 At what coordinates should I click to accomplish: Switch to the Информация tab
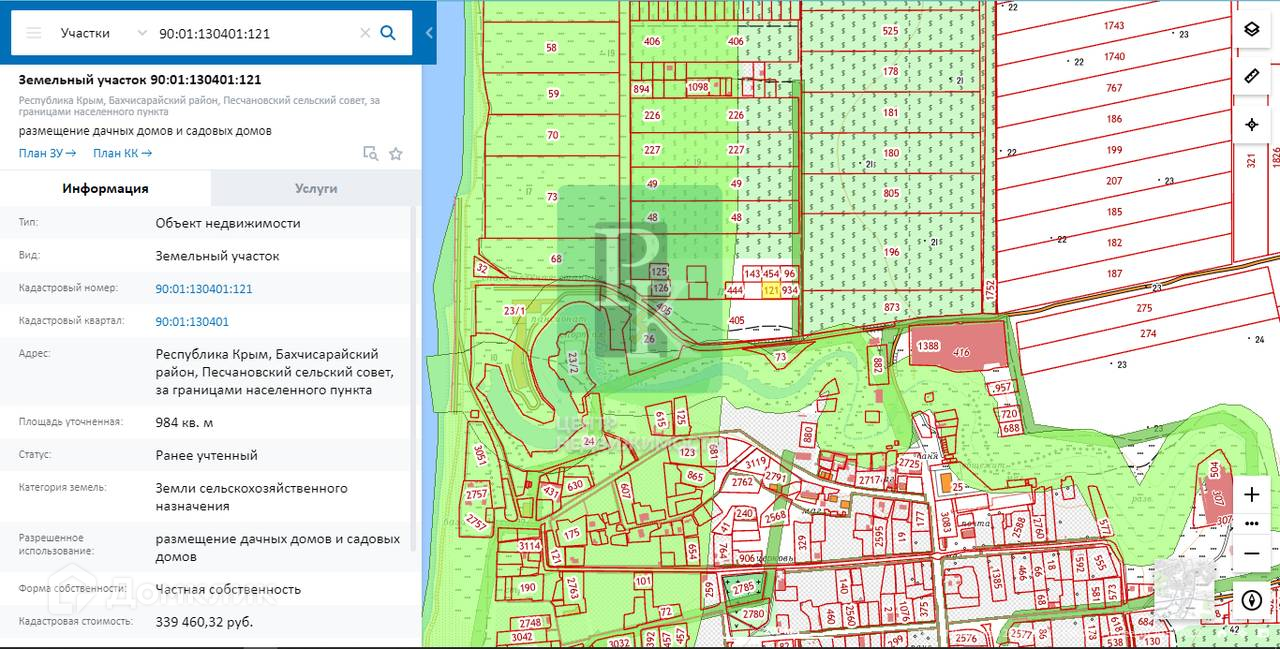tap(105, 188)
